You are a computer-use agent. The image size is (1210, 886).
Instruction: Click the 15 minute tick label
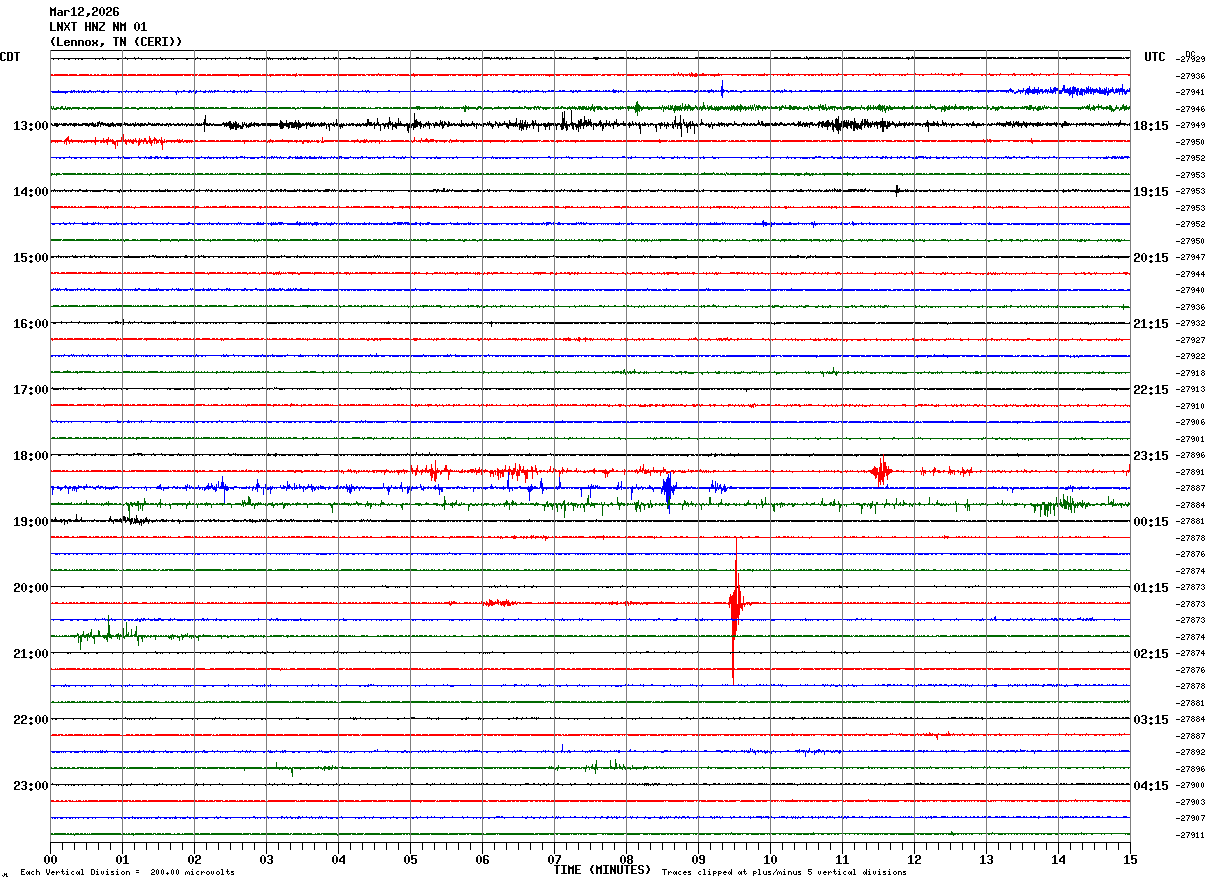click(x=1129, y=860)
